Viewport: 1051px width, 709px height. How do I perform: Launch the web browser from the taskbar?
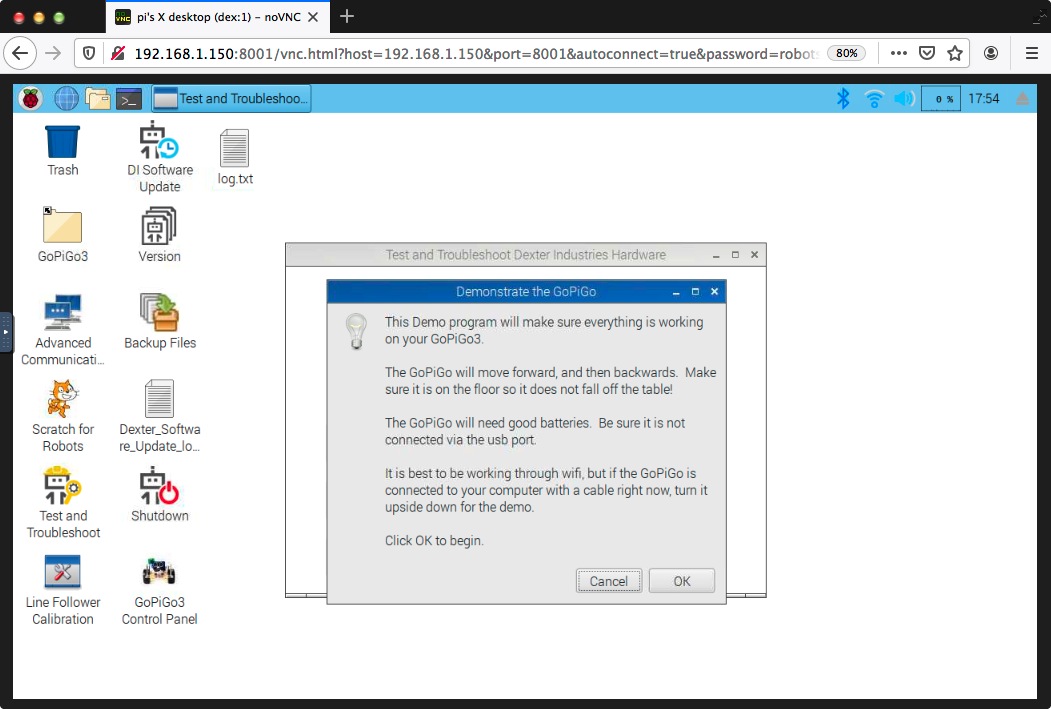pos(66,98)
